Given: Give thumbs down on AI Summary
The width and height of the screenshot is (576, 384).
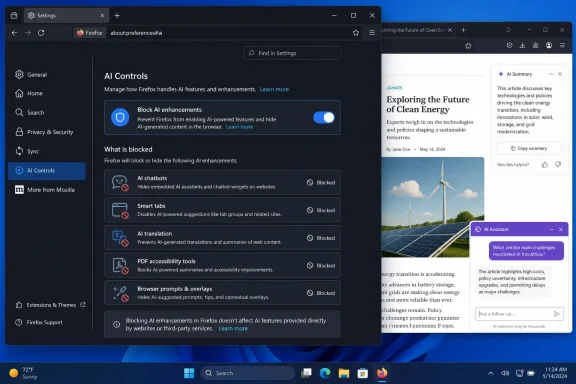Looking at the screenshot, I should pyautogui.click(x=558, y=165).
